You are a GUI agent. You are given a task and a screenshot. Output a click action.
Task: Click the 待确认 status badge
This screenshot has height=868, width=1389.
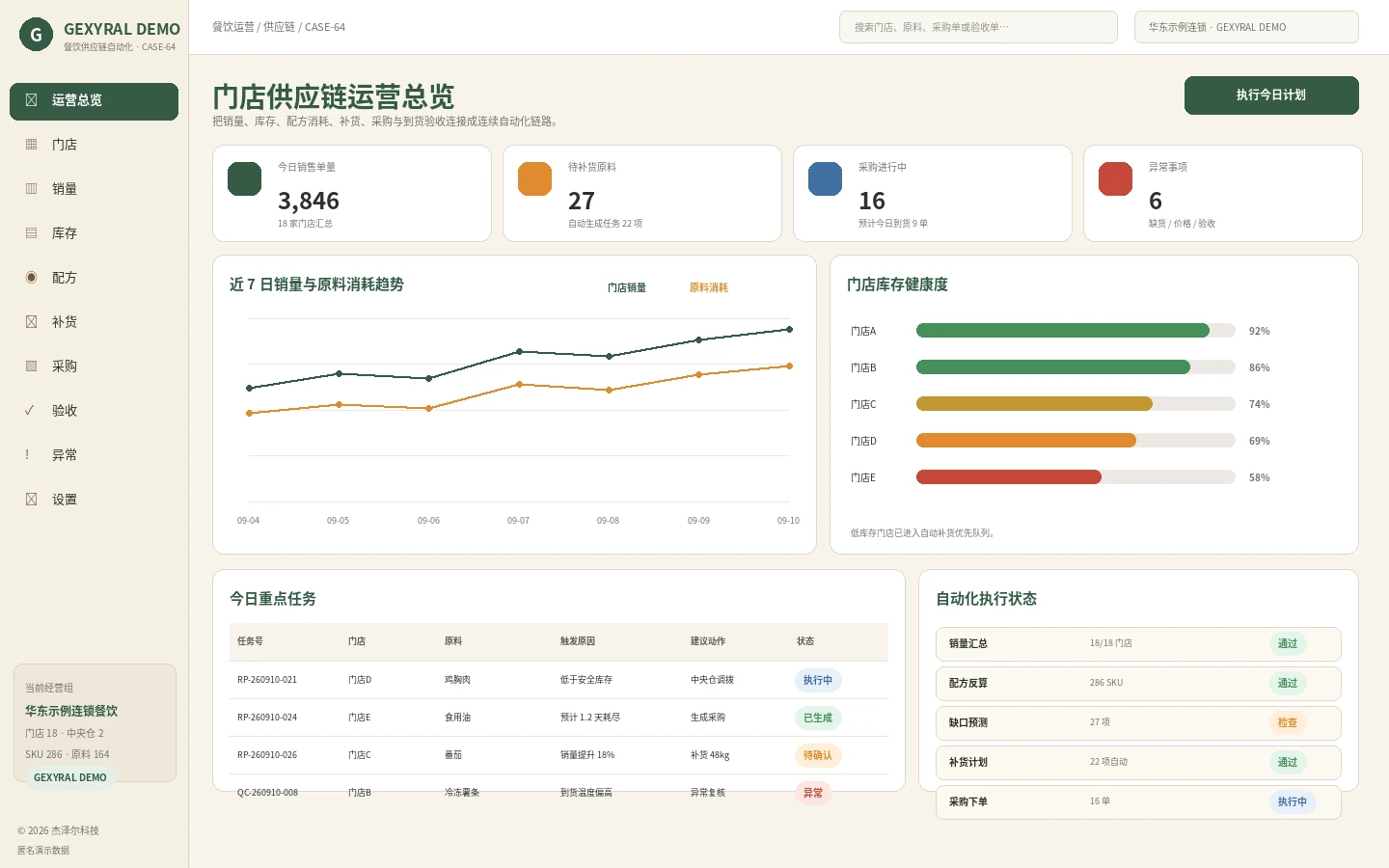(x=818, y=755)
